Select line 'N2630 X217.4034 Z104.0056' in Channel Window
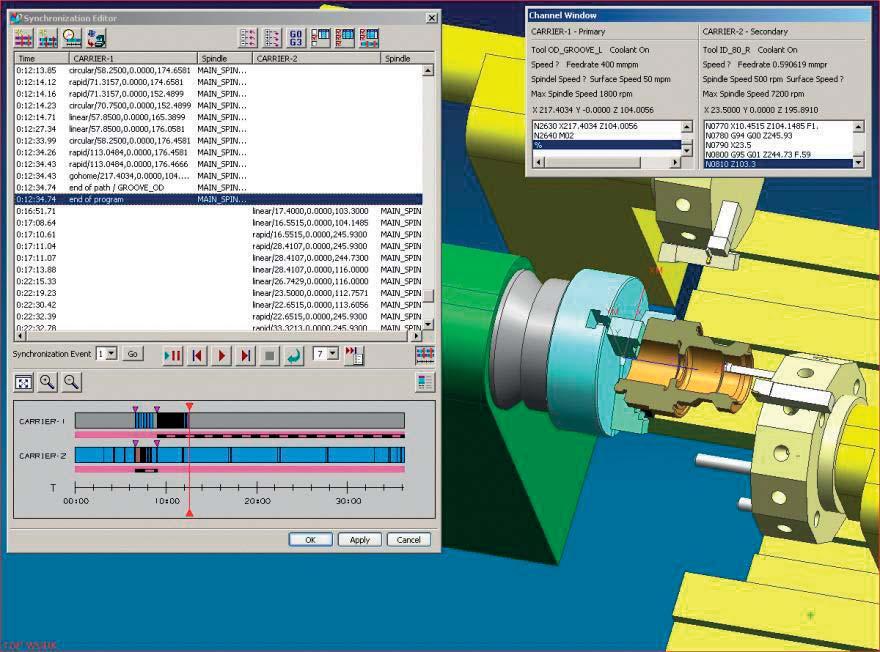The image size is (880, 652). tap(606, 126)
